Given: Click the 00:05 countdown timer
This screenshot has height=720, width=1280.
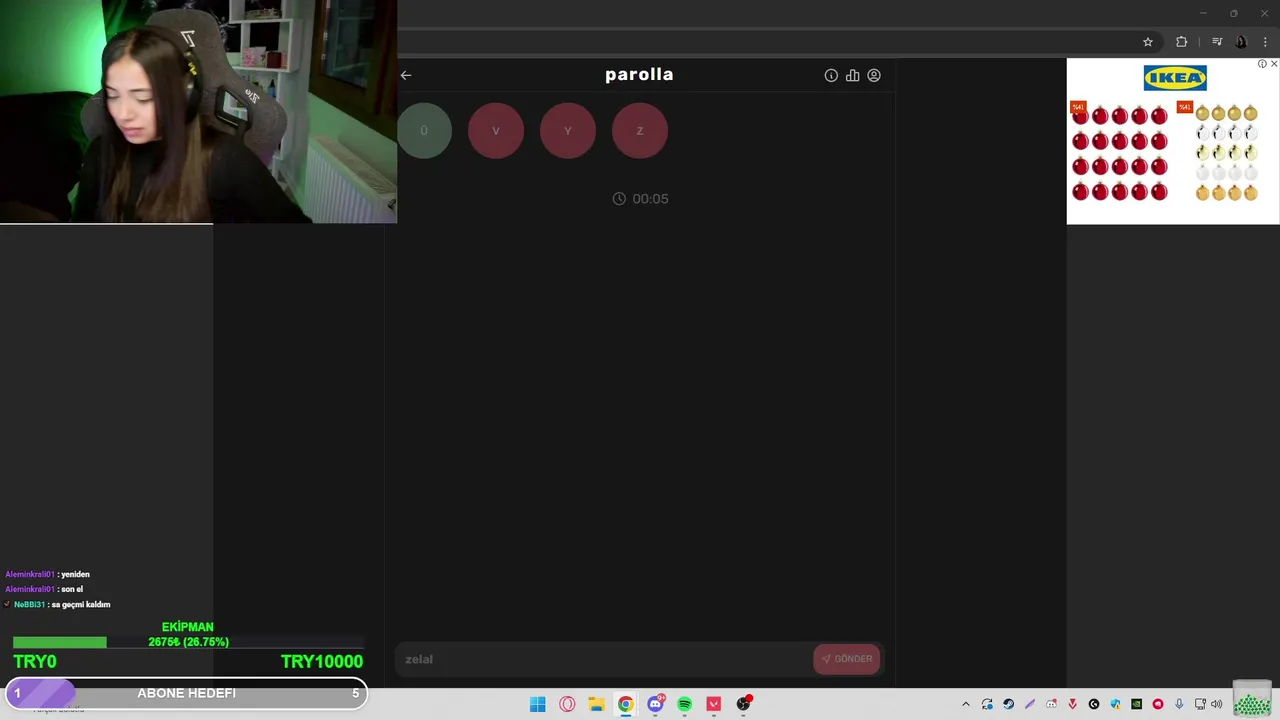Looking at the screenshot, I should tap(640, 198).
